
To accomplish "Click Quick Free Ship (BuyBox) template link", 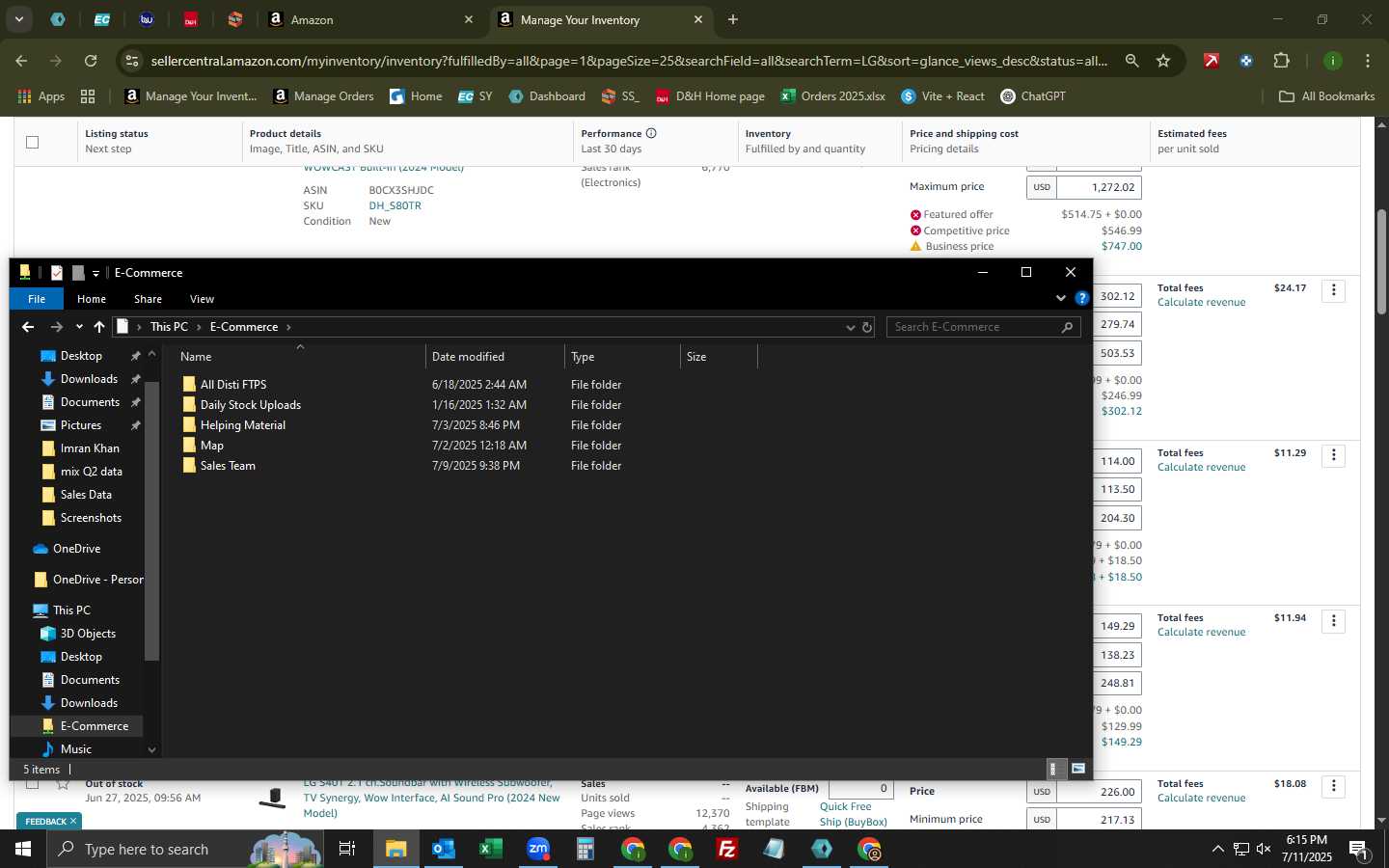I will tap(854, 814).
